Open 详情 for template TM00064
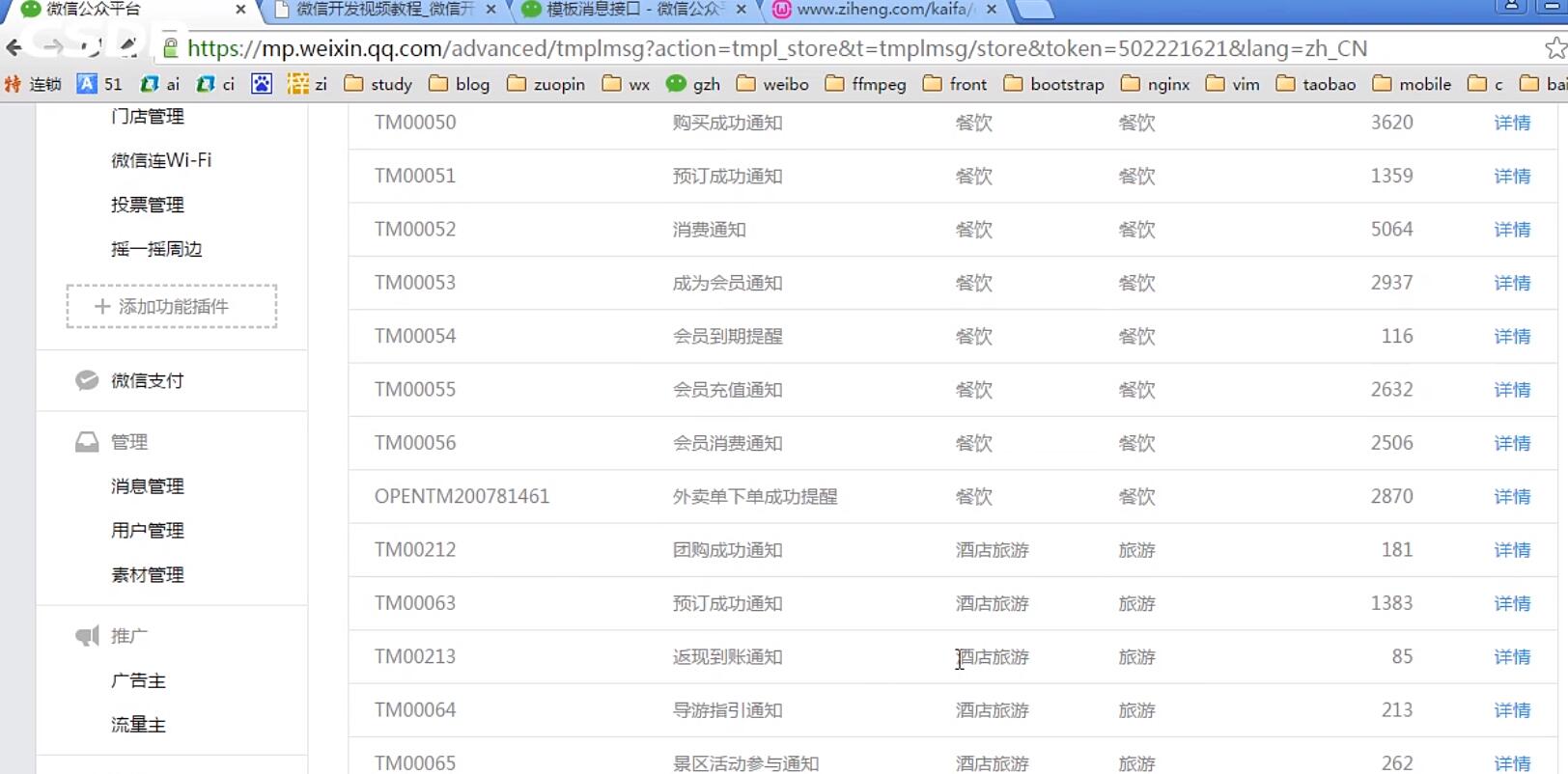This screenshot has height=774, width=1568. [1512, 710]
